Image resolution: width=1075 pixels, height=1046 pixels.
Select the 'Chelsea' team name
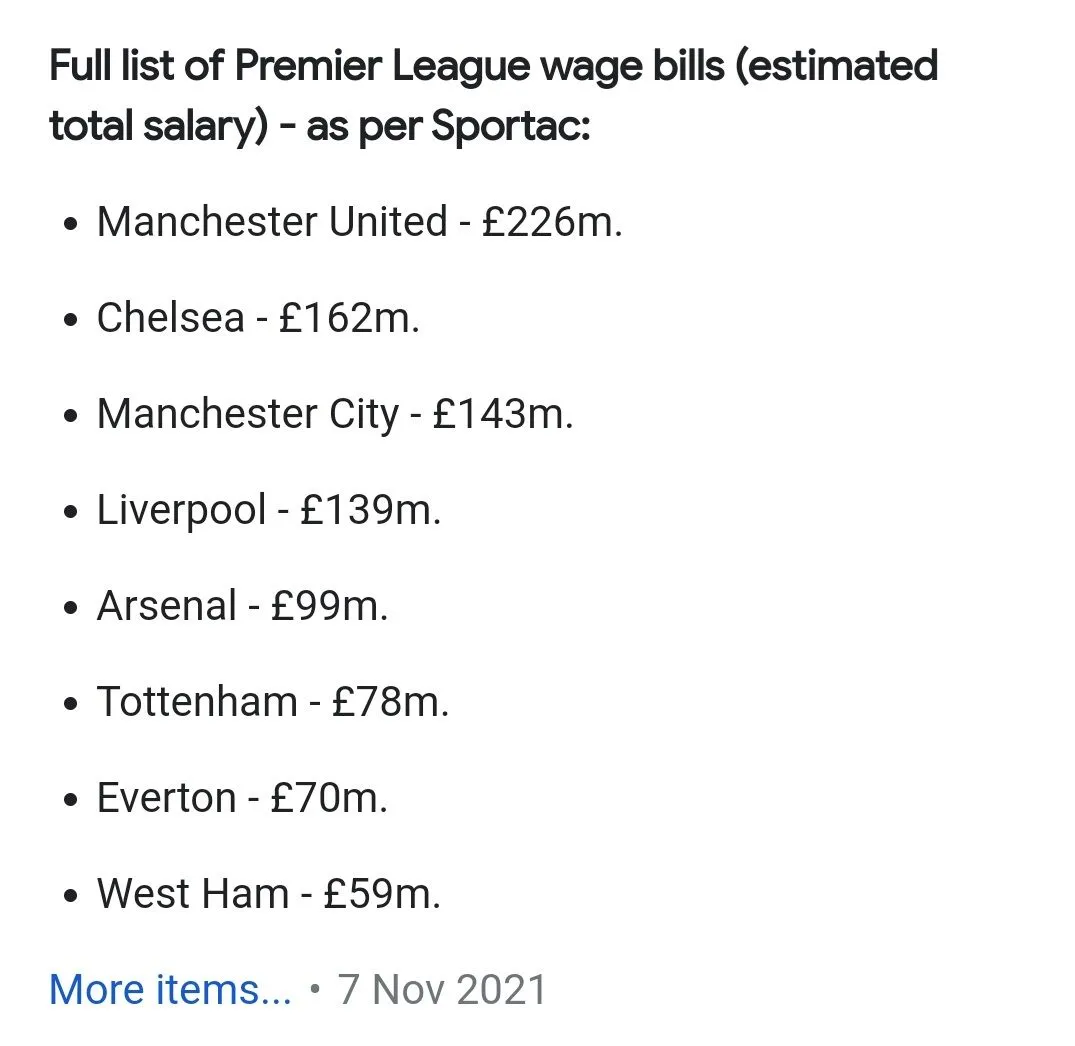(170, 318)
